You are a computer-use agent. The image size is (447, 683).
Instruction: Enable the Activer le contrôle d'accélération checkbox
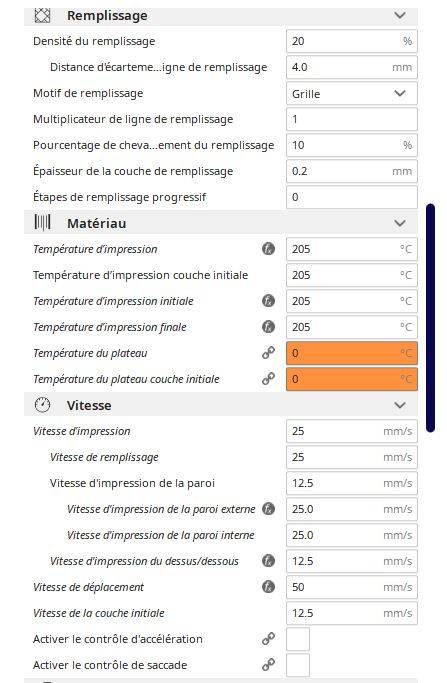298,639
